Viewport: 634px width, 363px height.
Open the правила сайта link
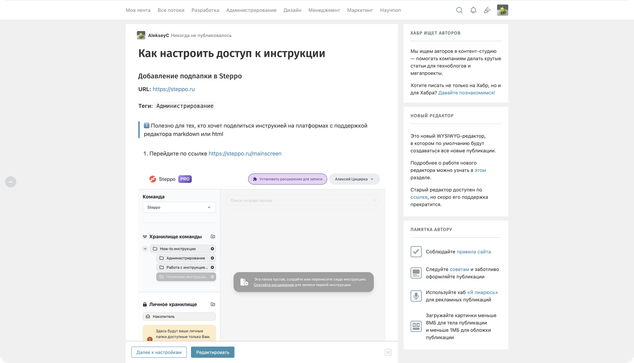pos(473,251)
